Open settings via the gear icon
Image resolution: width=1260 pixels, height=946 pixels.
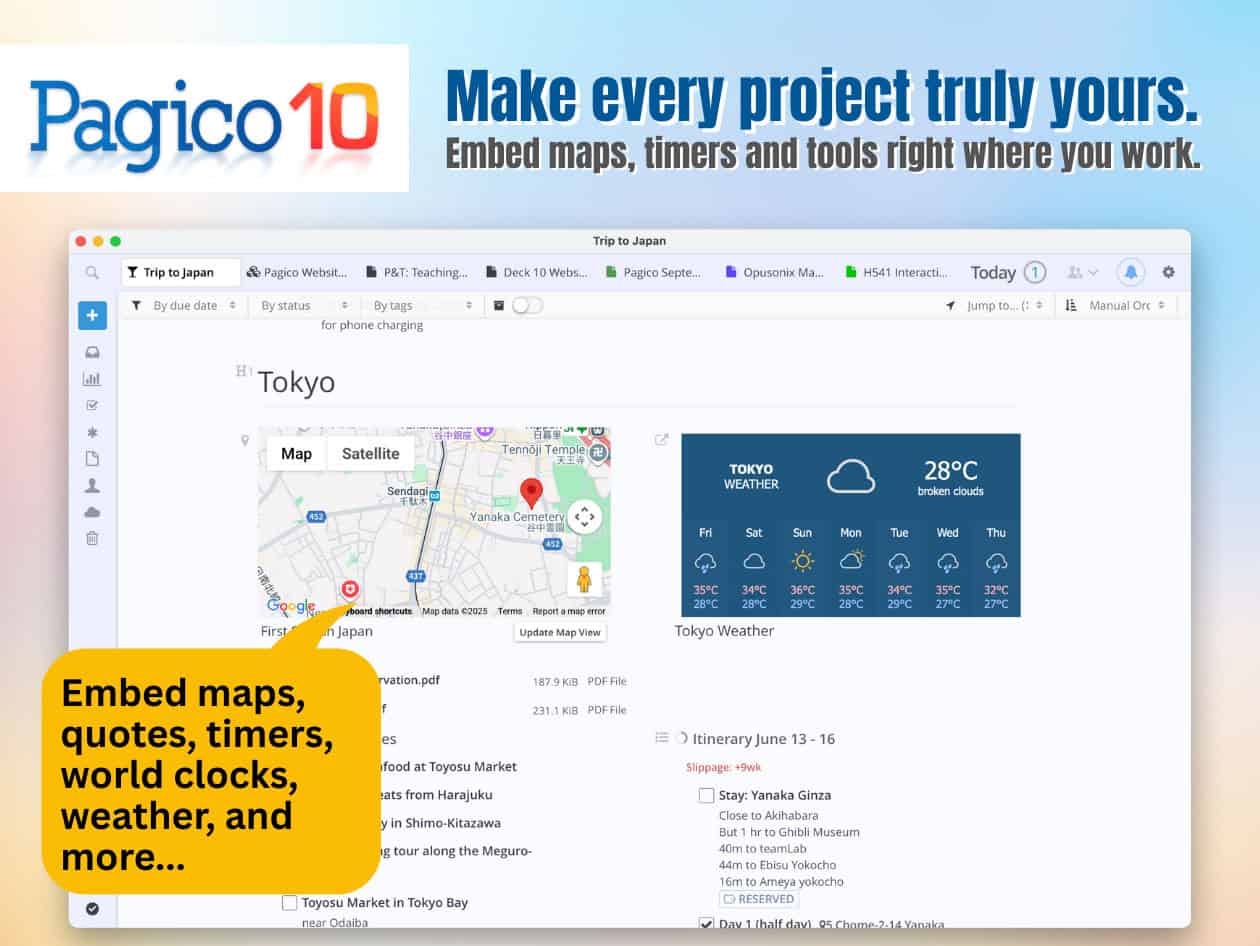[1168, 272]
